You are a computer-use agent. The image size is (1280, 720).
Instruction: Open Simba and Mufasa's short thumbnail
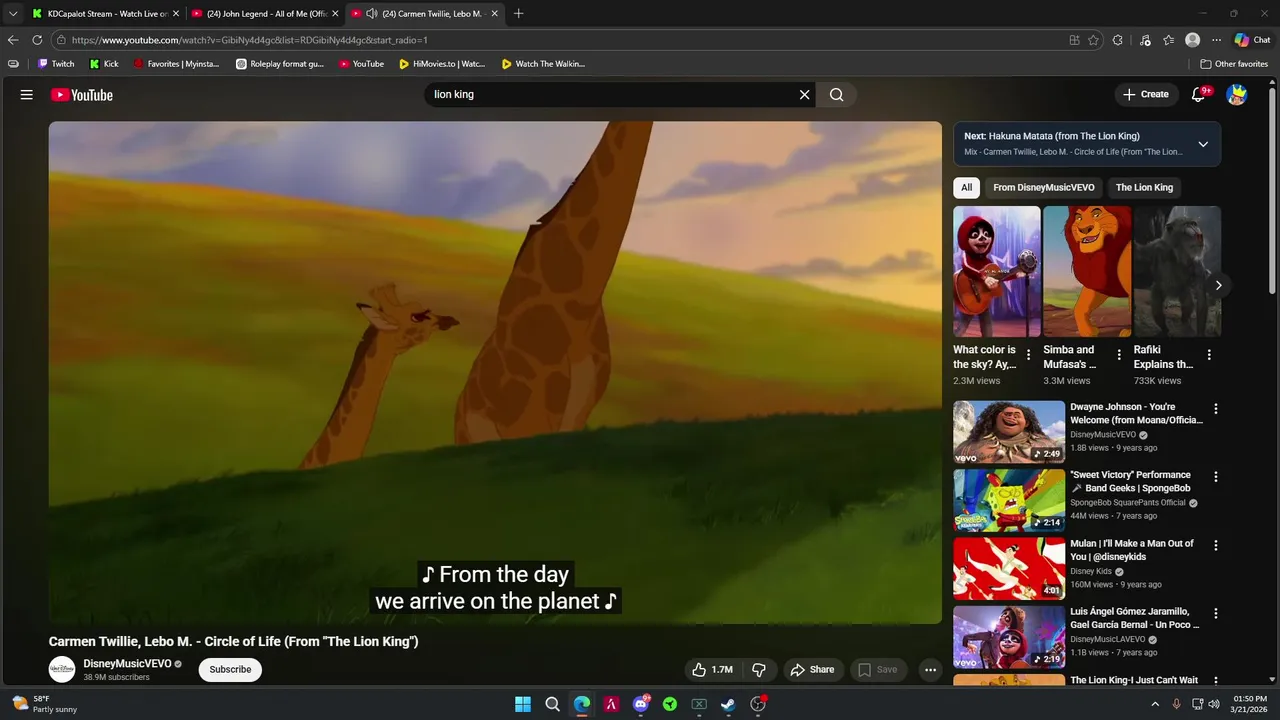(1087, 272)
